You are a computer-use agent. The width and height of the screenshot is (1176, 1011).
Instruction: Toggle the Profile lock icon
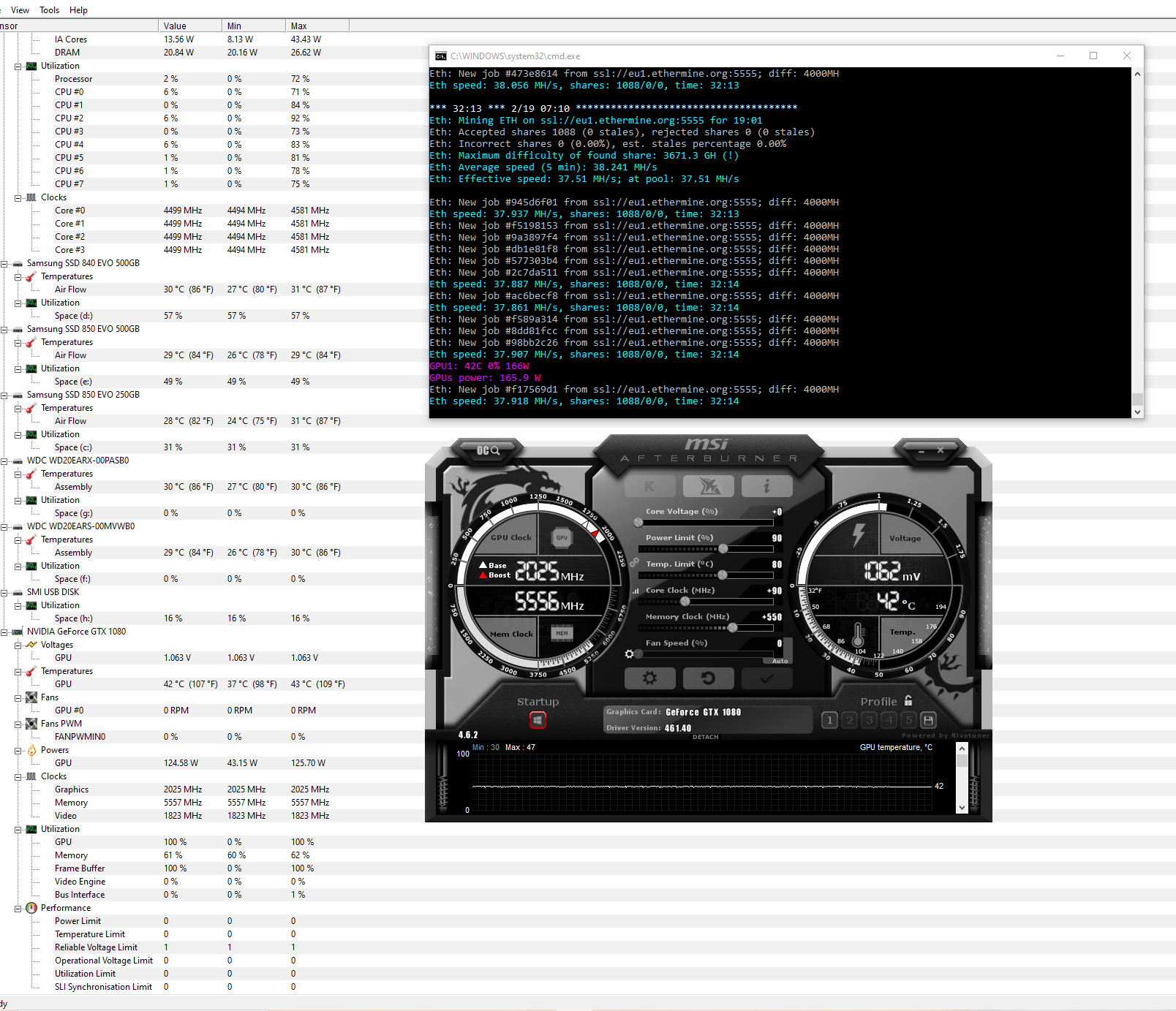point(908,700)
